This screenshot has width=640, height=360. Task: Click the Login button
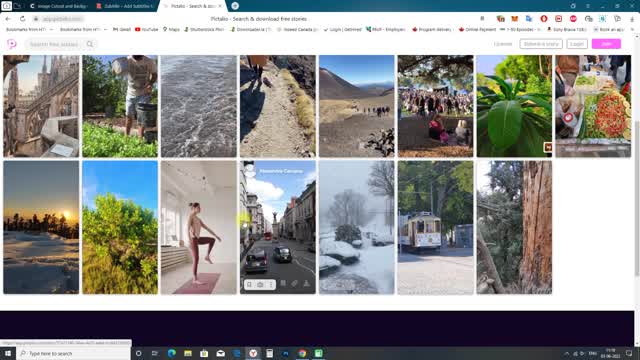(x=577, y=44)
